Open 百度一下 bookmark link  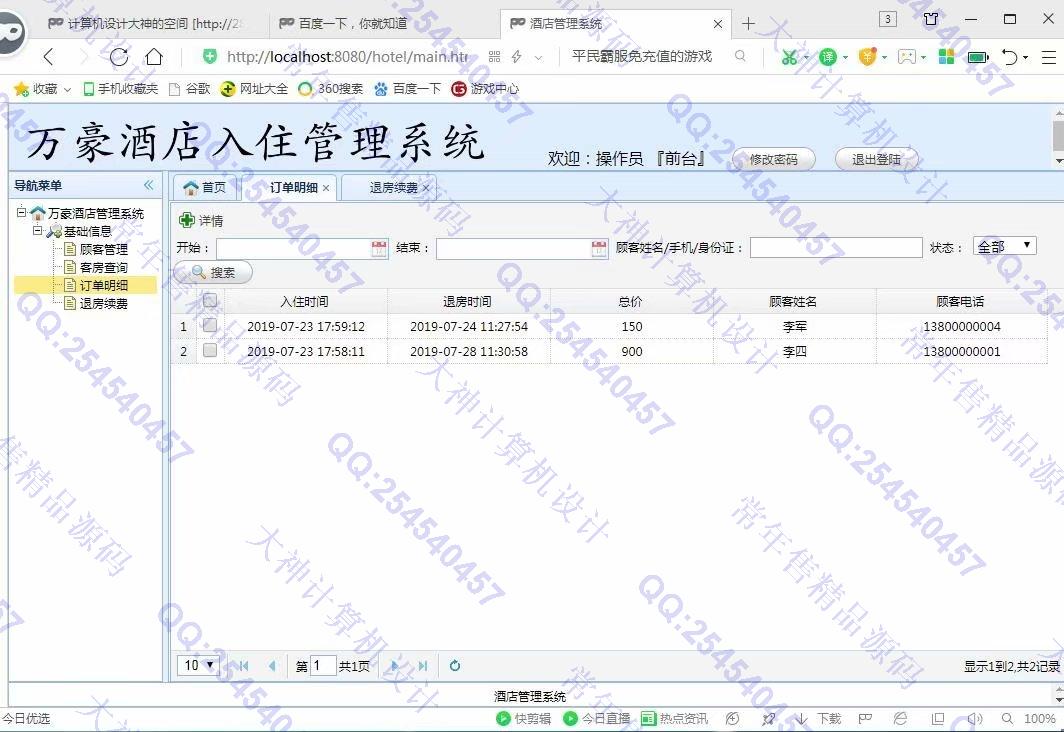[408, 89]
